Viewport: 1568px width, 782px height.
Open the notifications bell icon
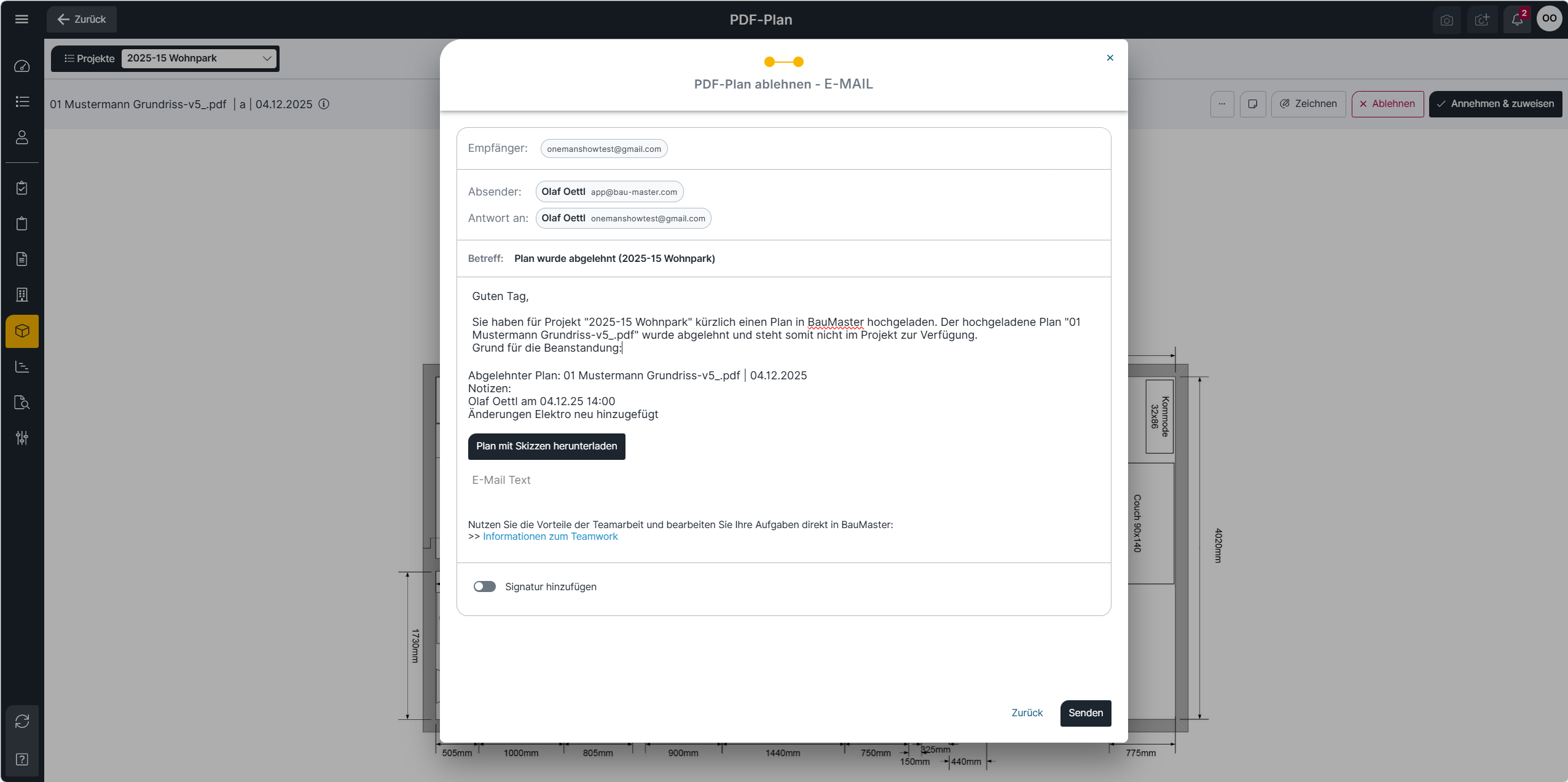(1517, 20)
